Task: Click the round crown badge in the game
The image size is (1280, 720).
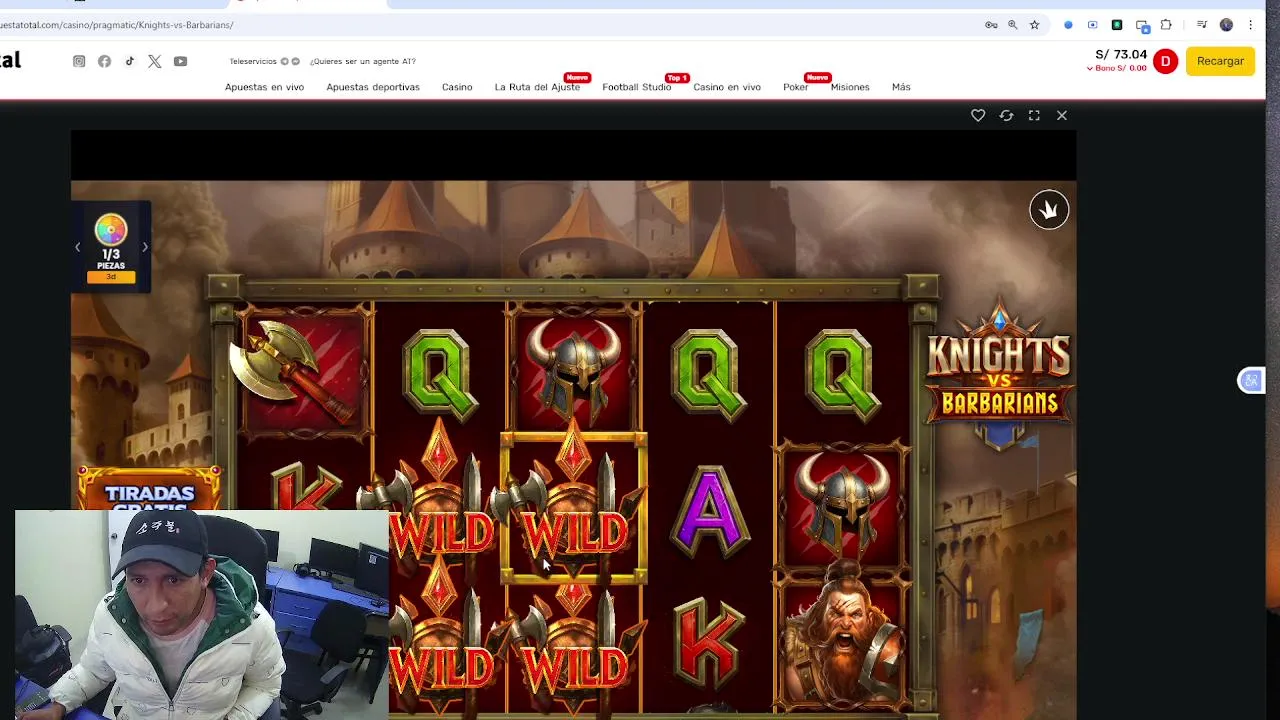Action: pyautogui.click(x=1049, y=210)
